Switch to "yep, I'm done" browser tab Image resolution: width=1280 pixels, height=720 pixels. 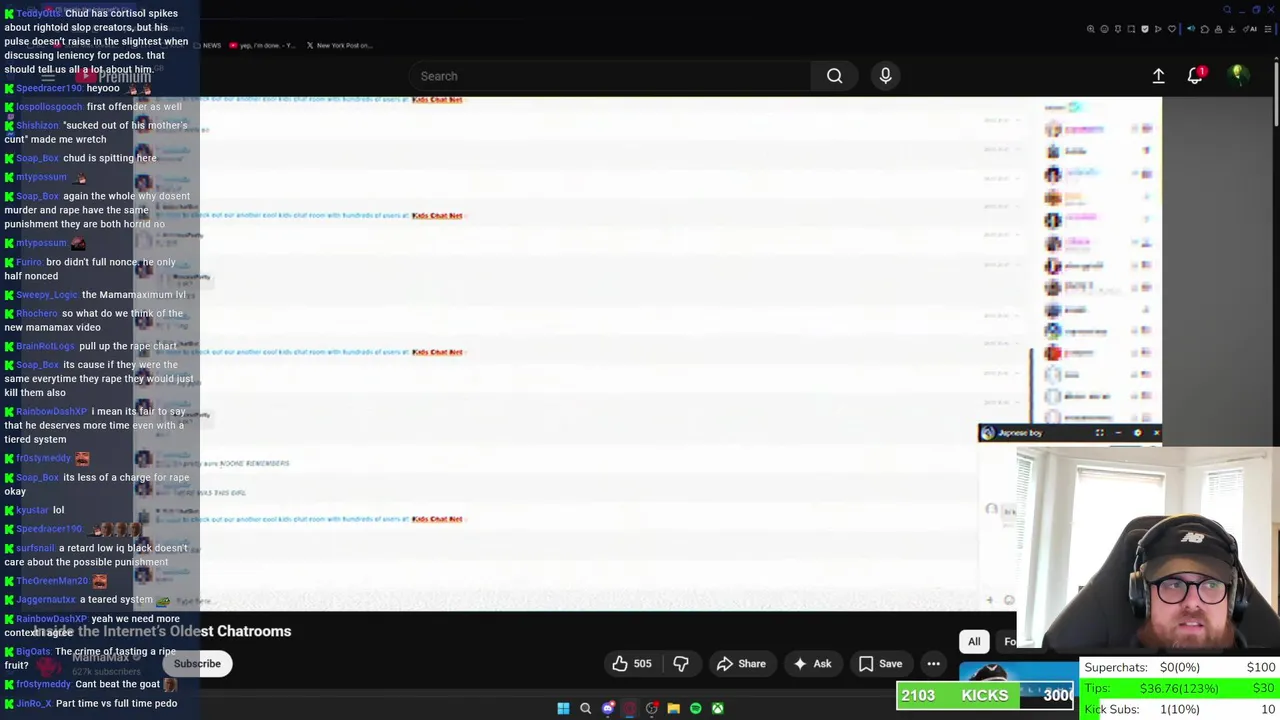262,45
